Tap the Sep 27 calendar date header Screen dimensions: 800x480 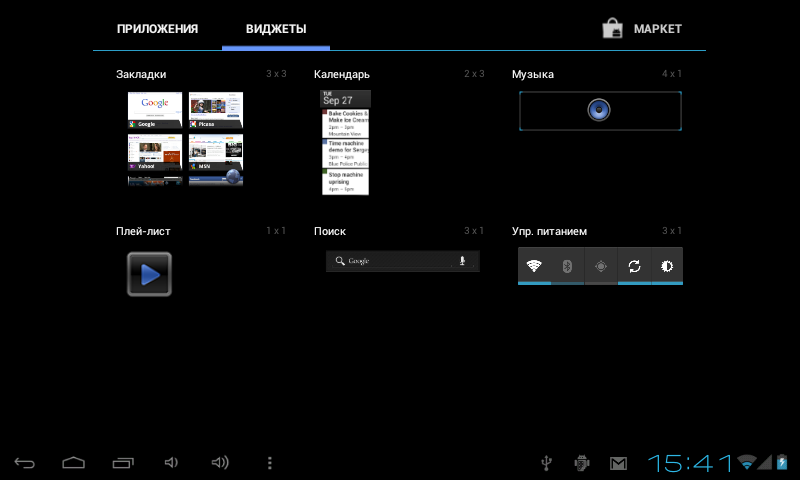point(345,99)
